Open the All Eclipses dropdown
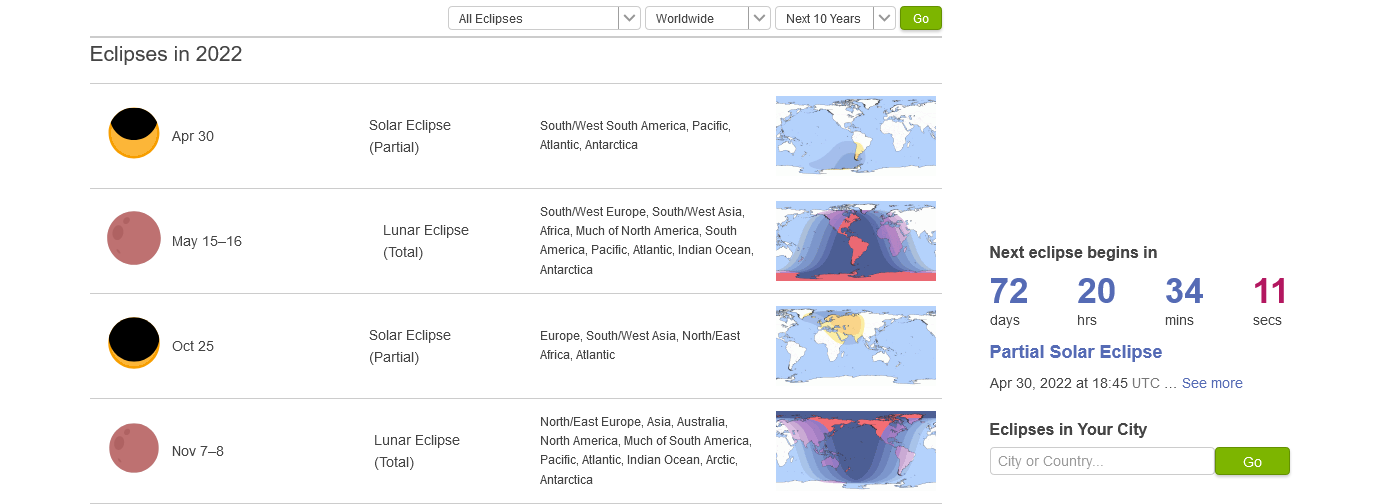Screen dimensions: 1375x504 pyautogui.click(x=543, y=18)
